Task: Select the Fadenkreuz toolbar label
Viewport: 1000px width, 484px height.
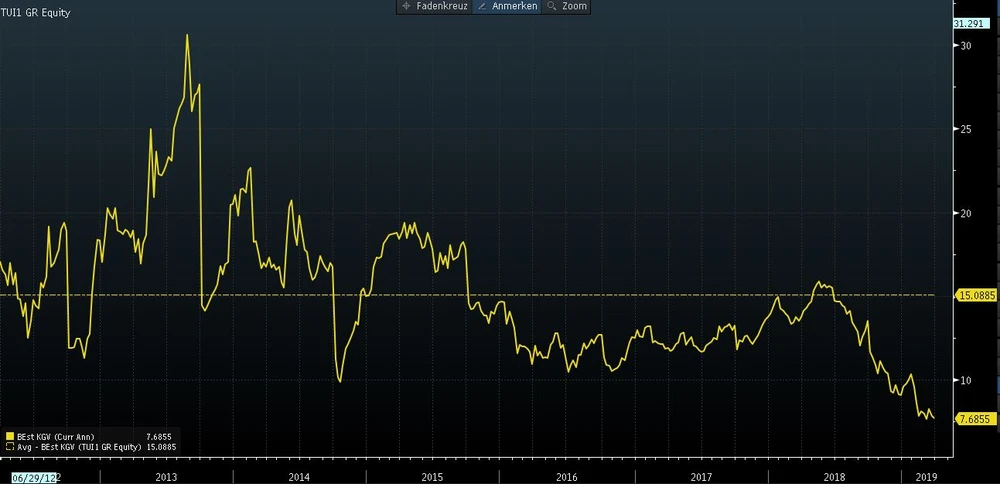Action: tap(441, 6)
